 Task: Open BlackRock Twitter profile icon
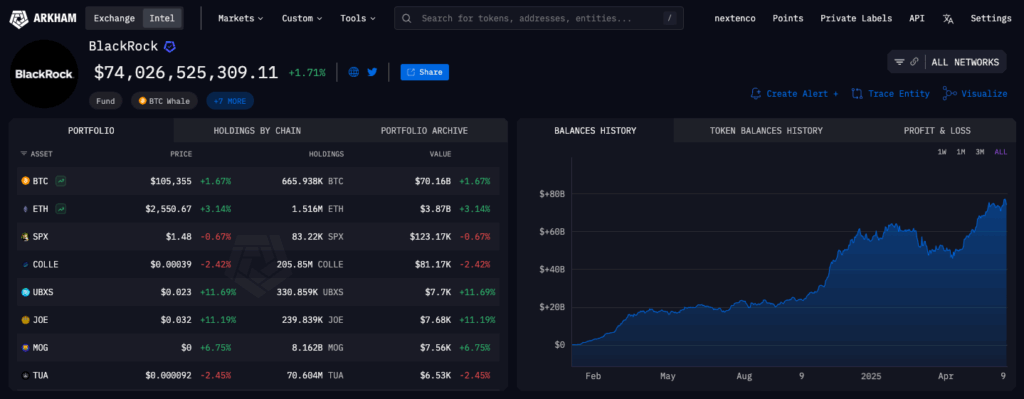[372, 72]
